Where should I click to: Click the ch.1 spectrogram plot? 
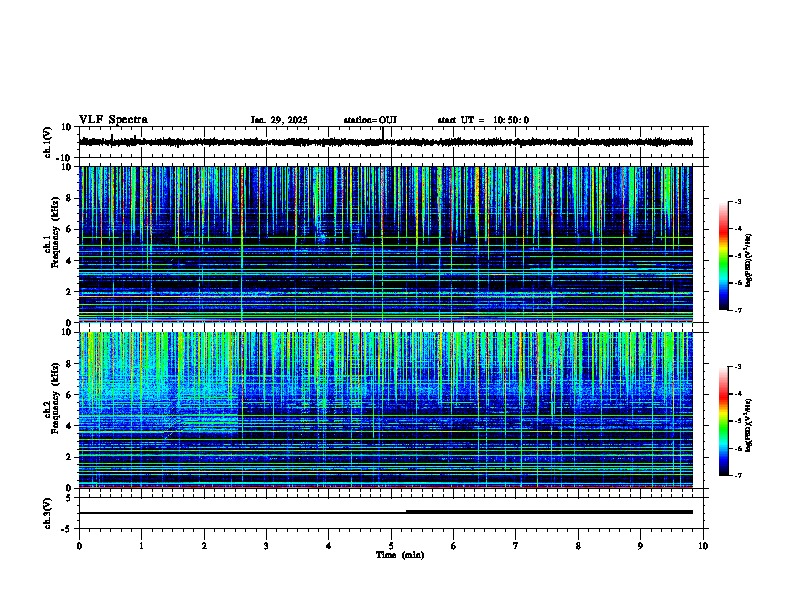386,244
